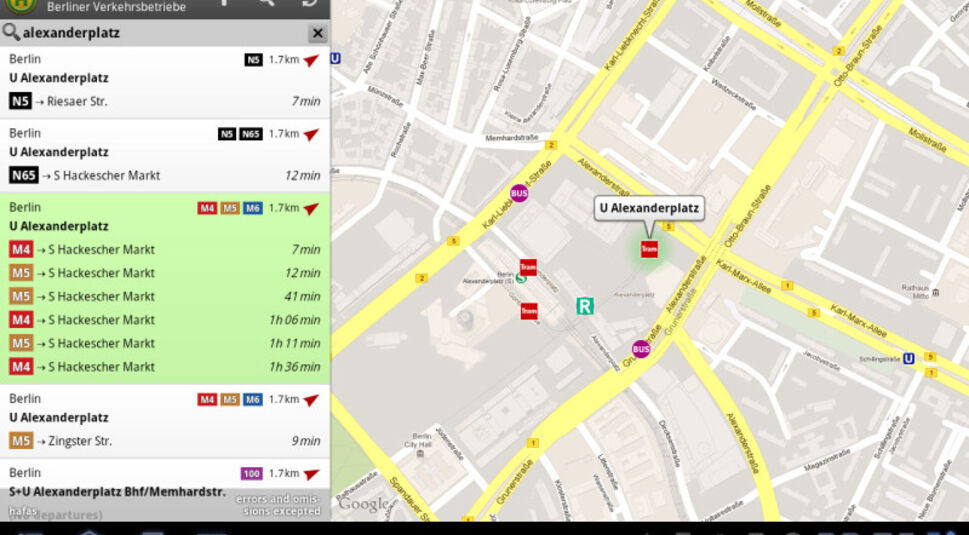Open N65 departure to S Hackescher Markt

coord(165,176)
